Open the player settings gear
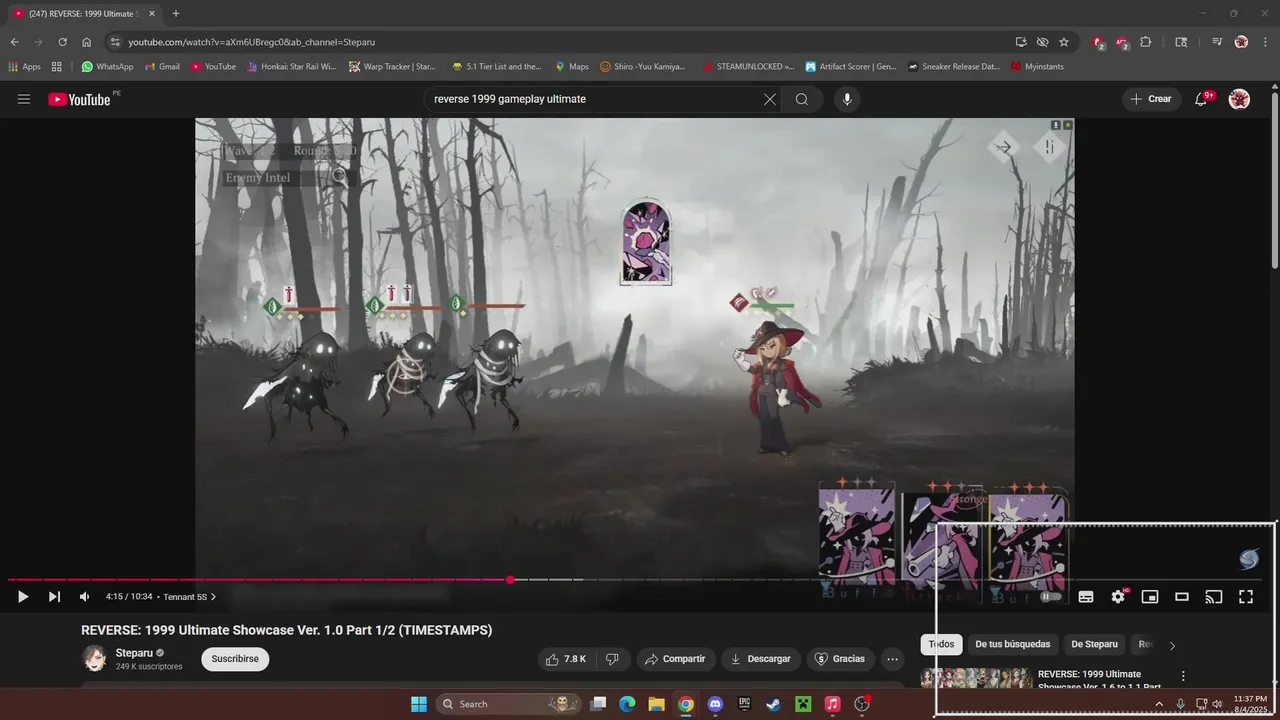This screenshot has width=1280, height=720. coord(1118,597)
